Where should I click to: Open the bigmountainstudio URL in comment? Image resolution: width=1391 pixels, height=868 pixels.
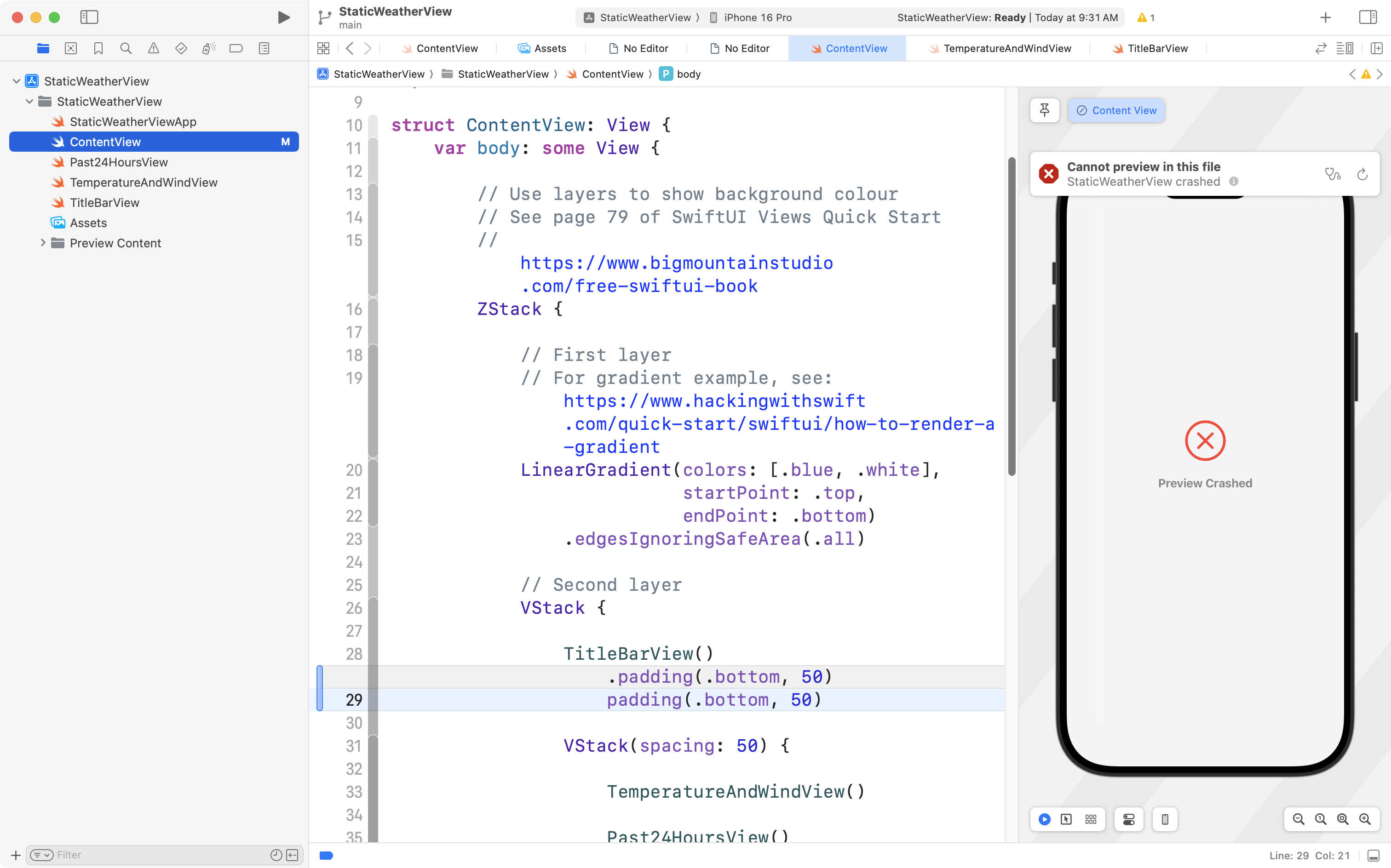(x=676, y=263)
